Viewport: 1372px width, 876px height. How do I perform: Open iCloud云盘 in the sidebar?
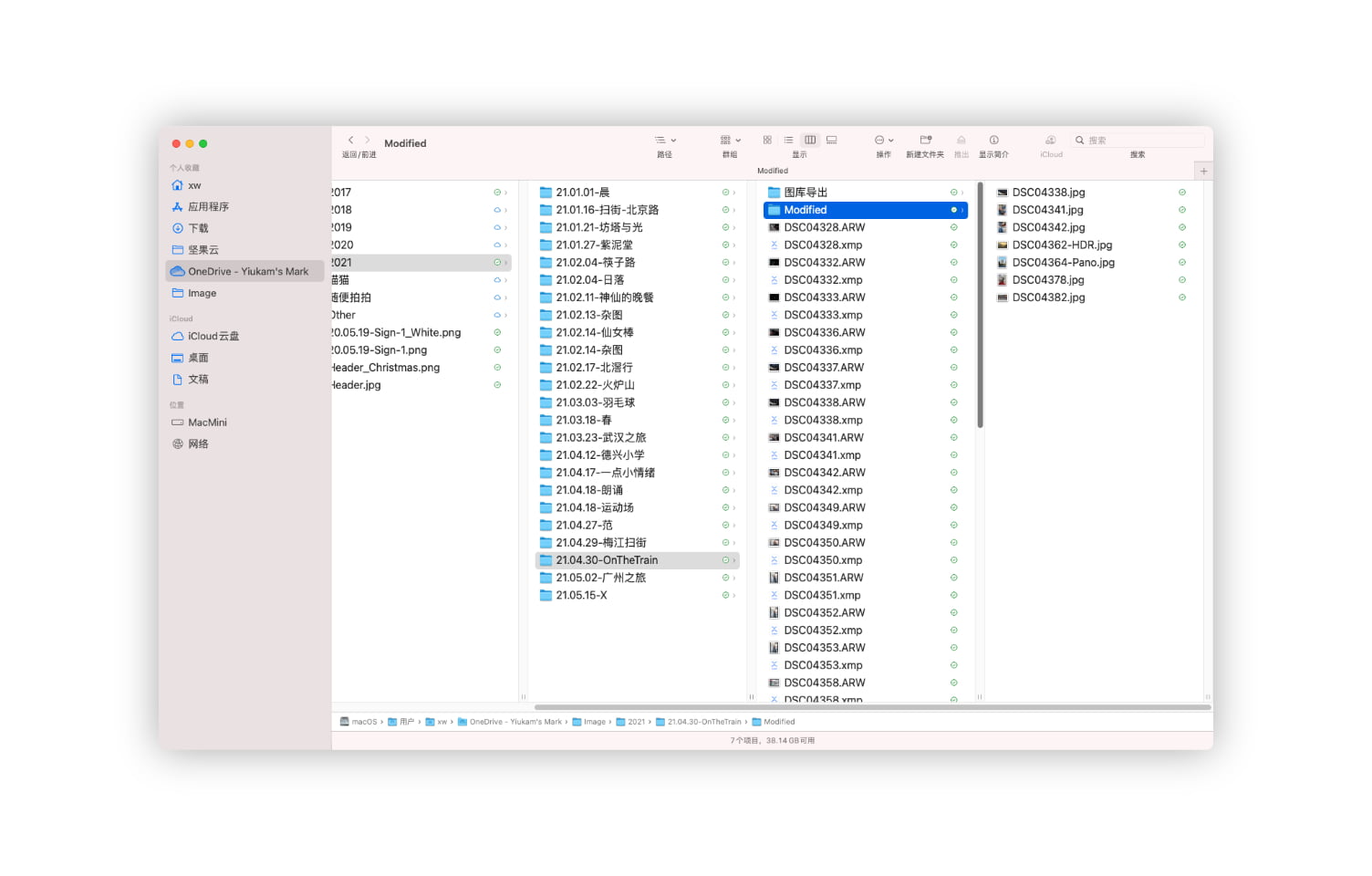pos(213,336)
